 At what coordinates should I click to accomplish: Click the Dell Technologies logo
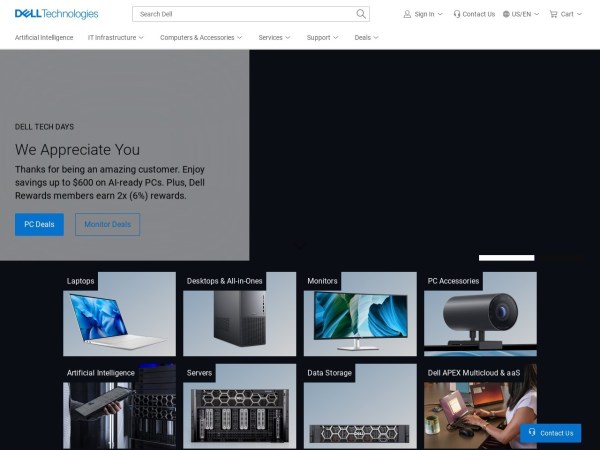pos(56,14)
